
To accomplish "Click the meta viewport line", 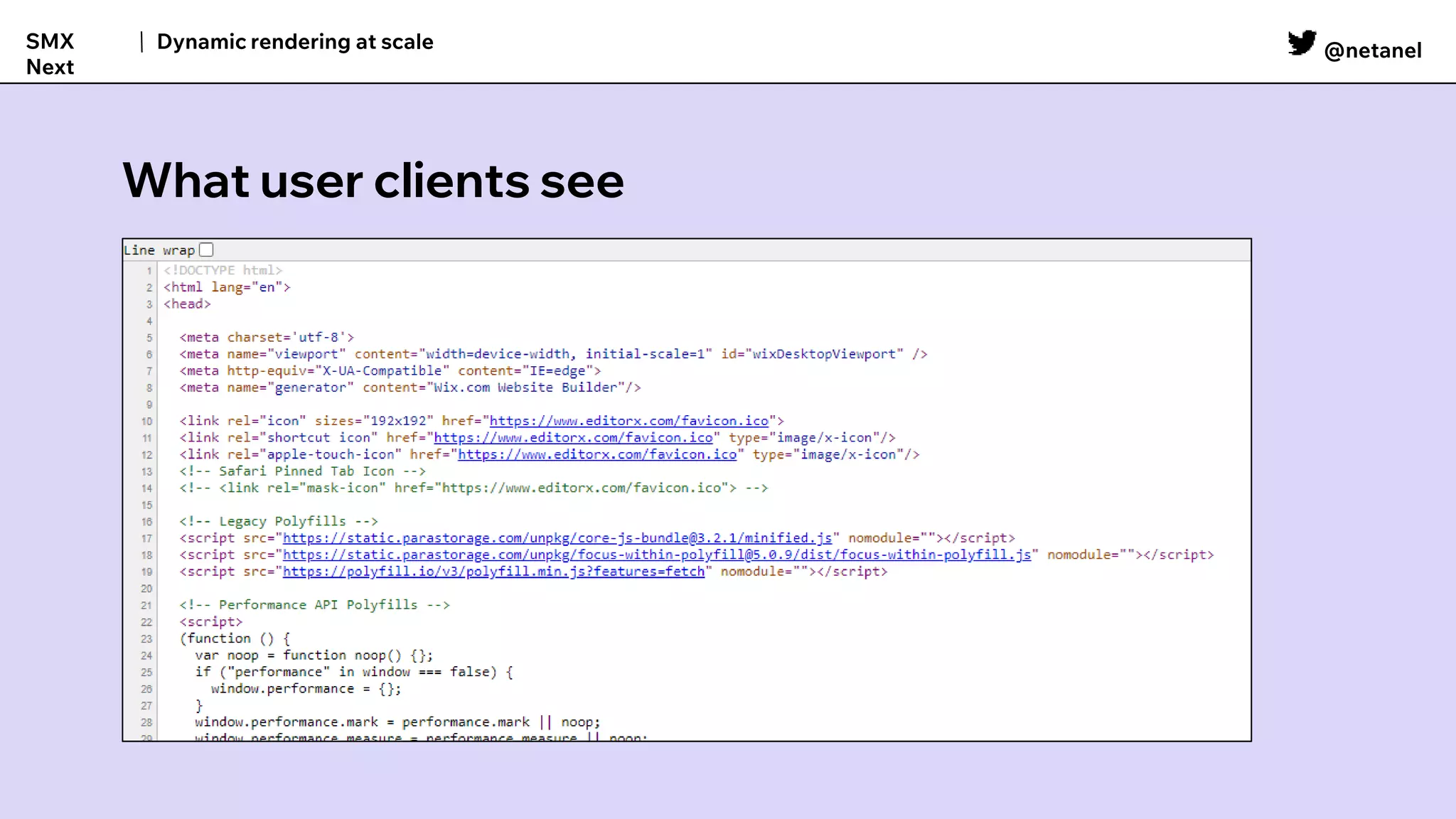I will pos(553,354).
